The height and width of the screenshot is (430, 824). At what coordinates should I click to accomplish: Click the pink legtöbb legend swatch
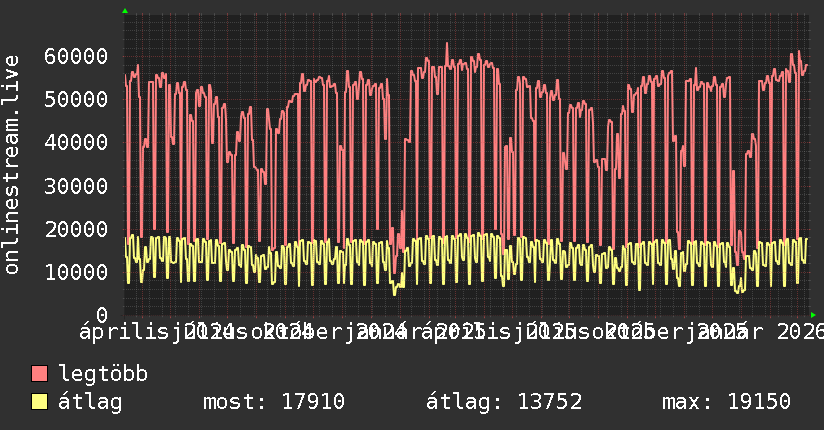[39, 374]
